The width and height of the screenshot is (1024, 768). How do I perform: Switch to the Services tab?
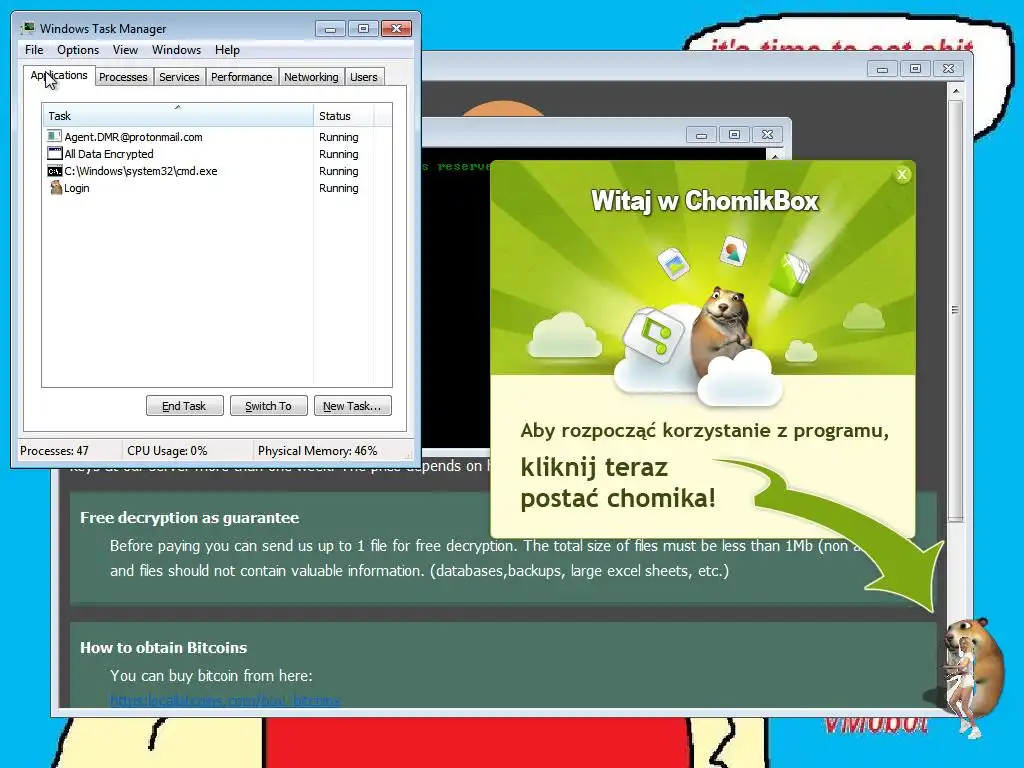[179, 77]
